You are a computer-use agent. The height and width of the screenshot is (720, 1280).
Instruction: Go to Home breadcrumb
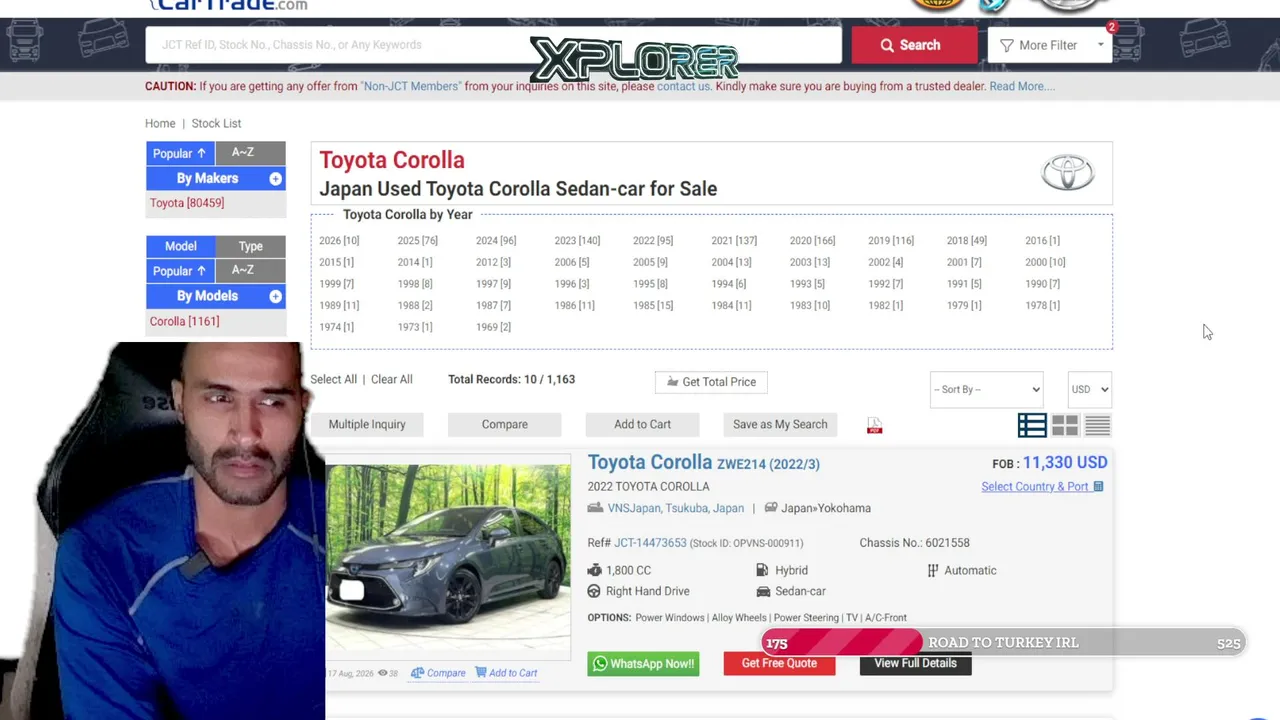coord(160,123)
